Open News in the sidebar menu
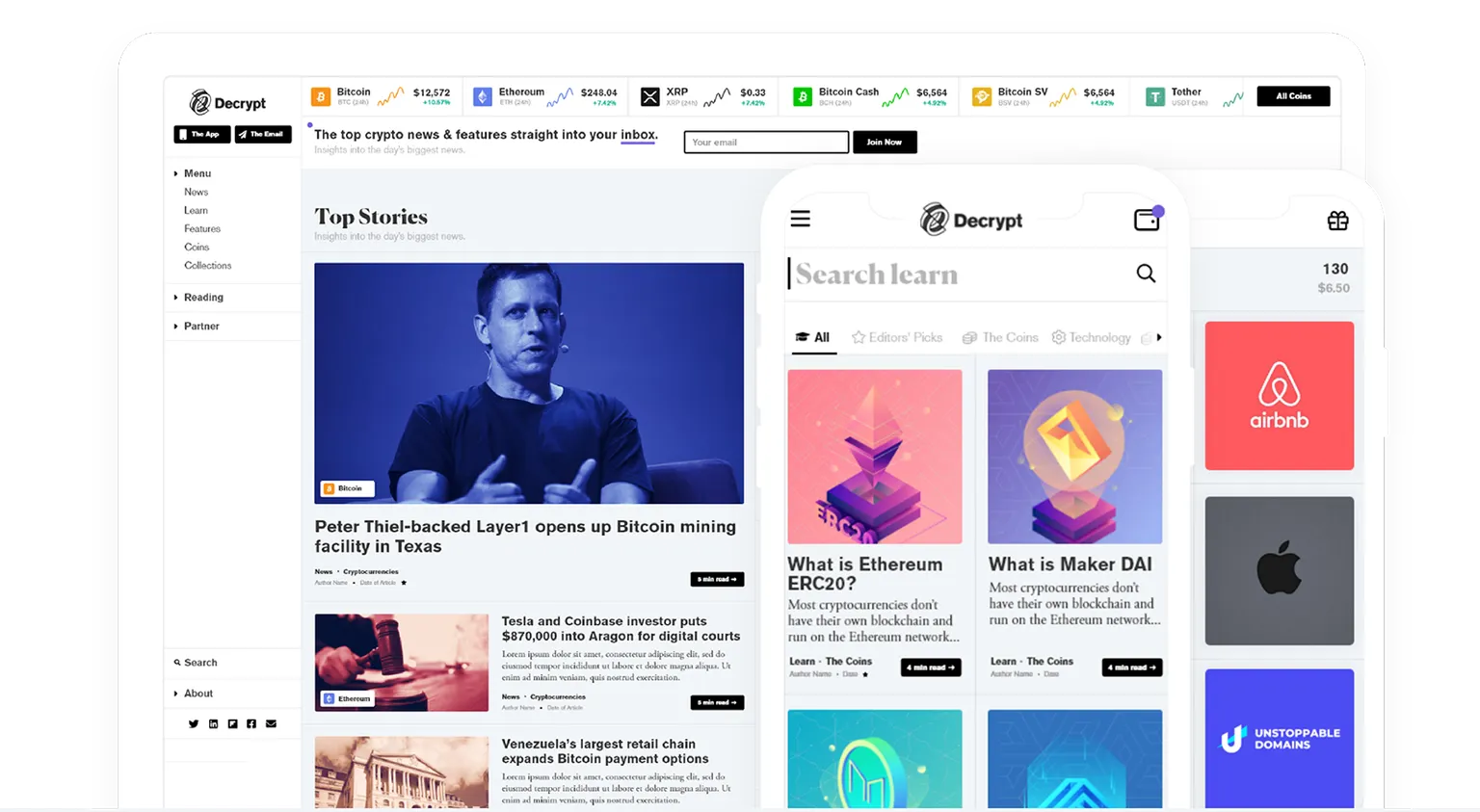 coord(197,192)
